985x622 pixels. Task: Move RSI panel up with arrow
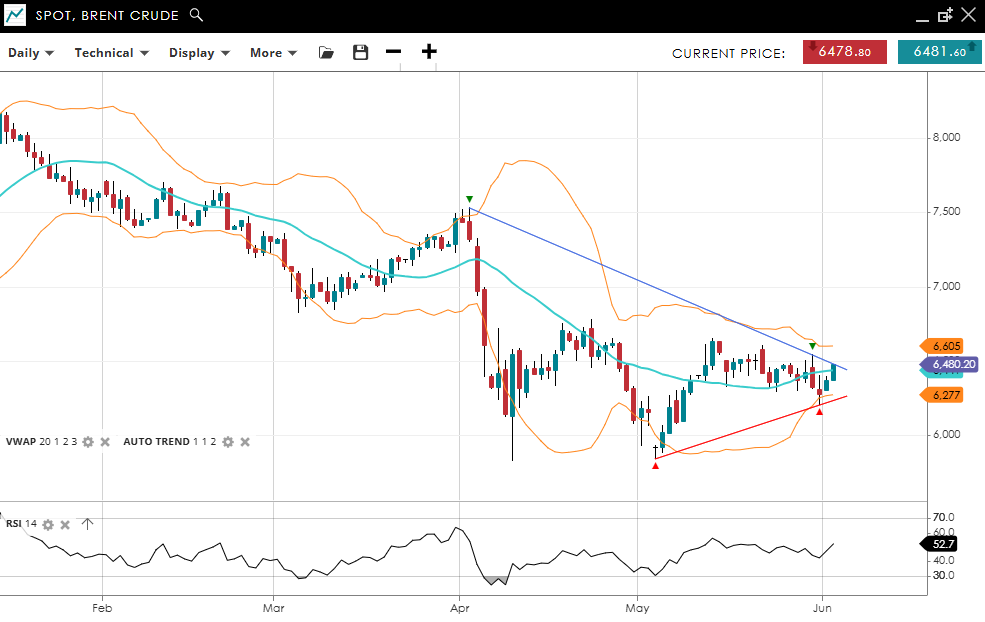[x=87, y=523]
